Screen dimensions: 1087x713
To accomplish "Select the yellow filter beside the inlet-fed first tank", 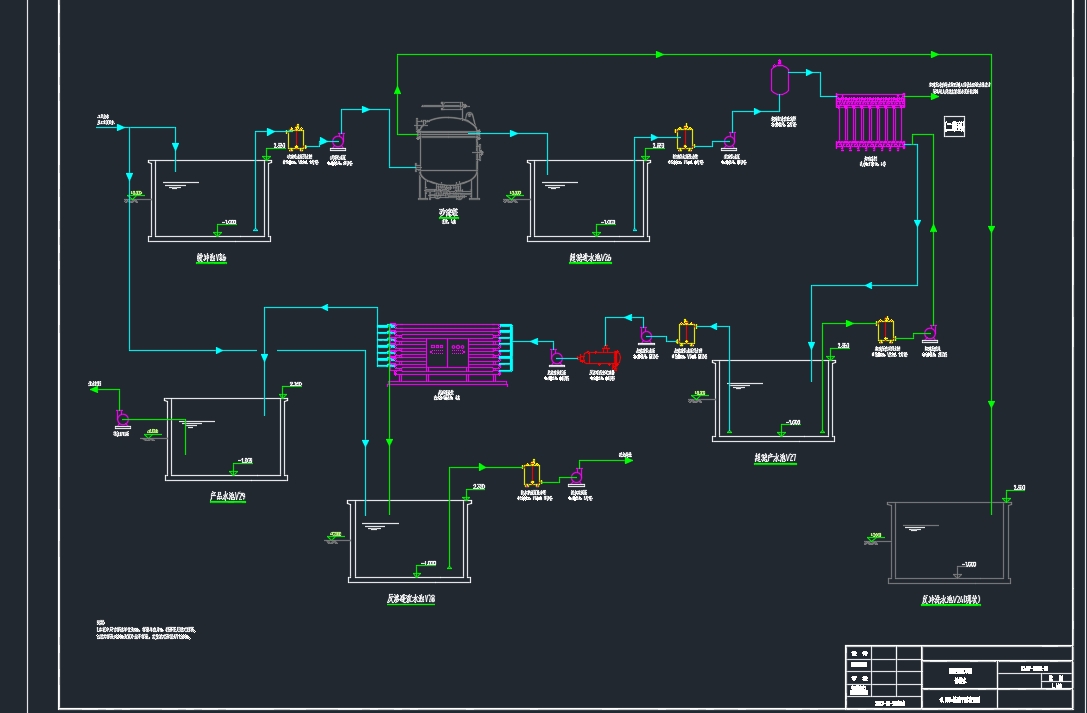I will (x=296, y=138).
